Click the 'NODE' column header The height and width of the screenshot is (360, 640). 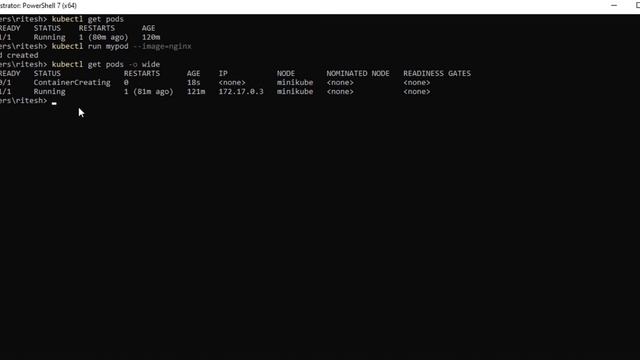pyautogui.click(x=286, y=73)
